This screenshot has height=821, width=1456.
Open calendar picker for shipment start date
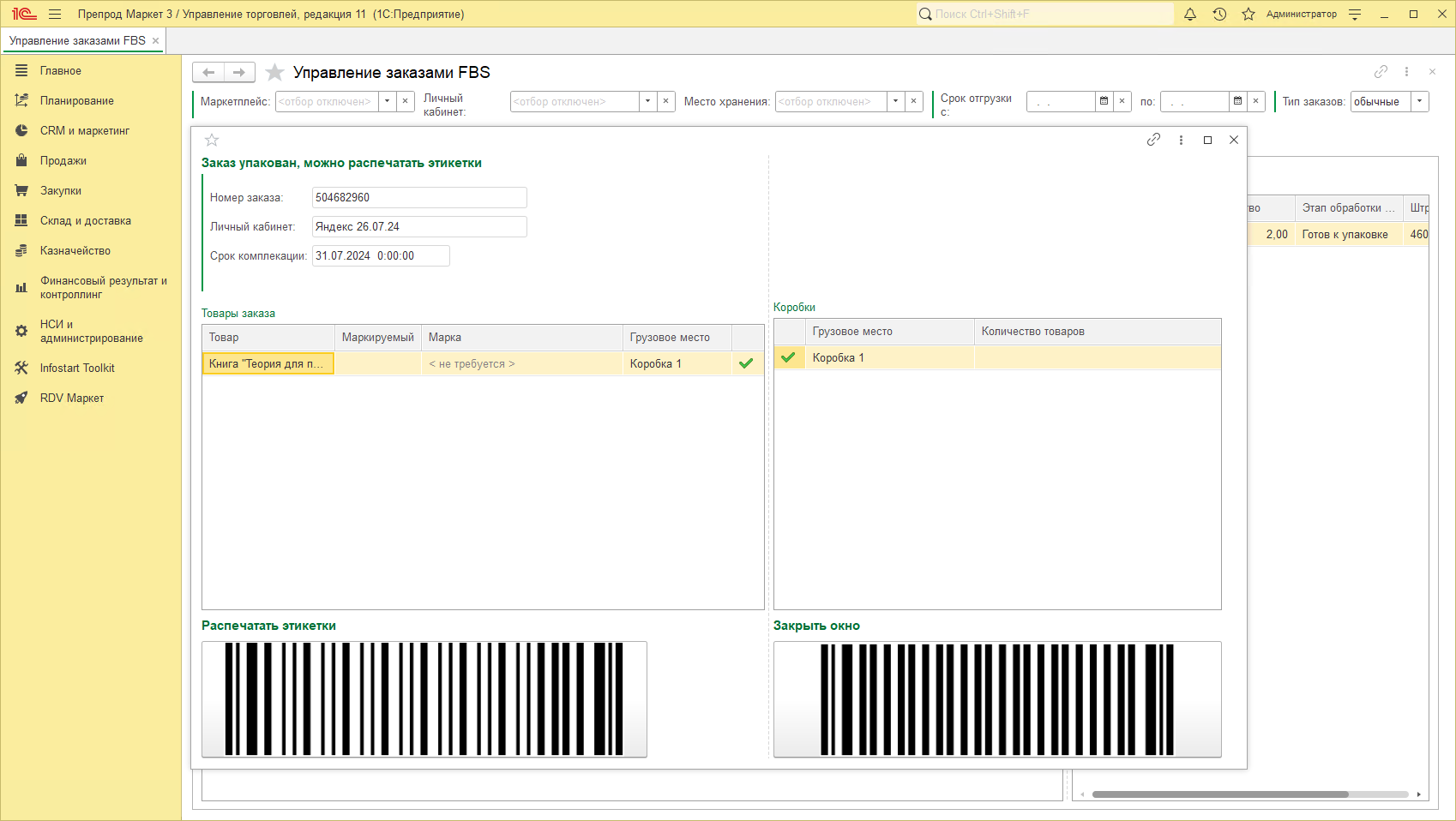point(1104,101)
